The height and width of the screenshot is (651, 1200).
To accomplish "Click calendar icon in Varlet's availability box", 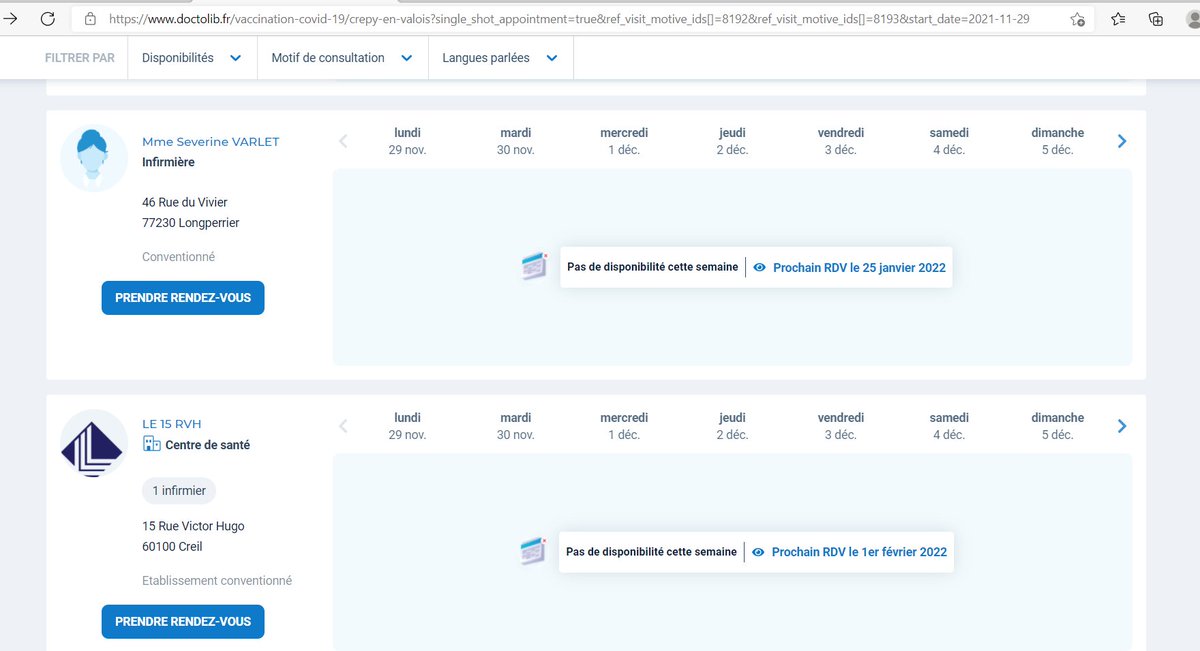I will click(535, 266).
